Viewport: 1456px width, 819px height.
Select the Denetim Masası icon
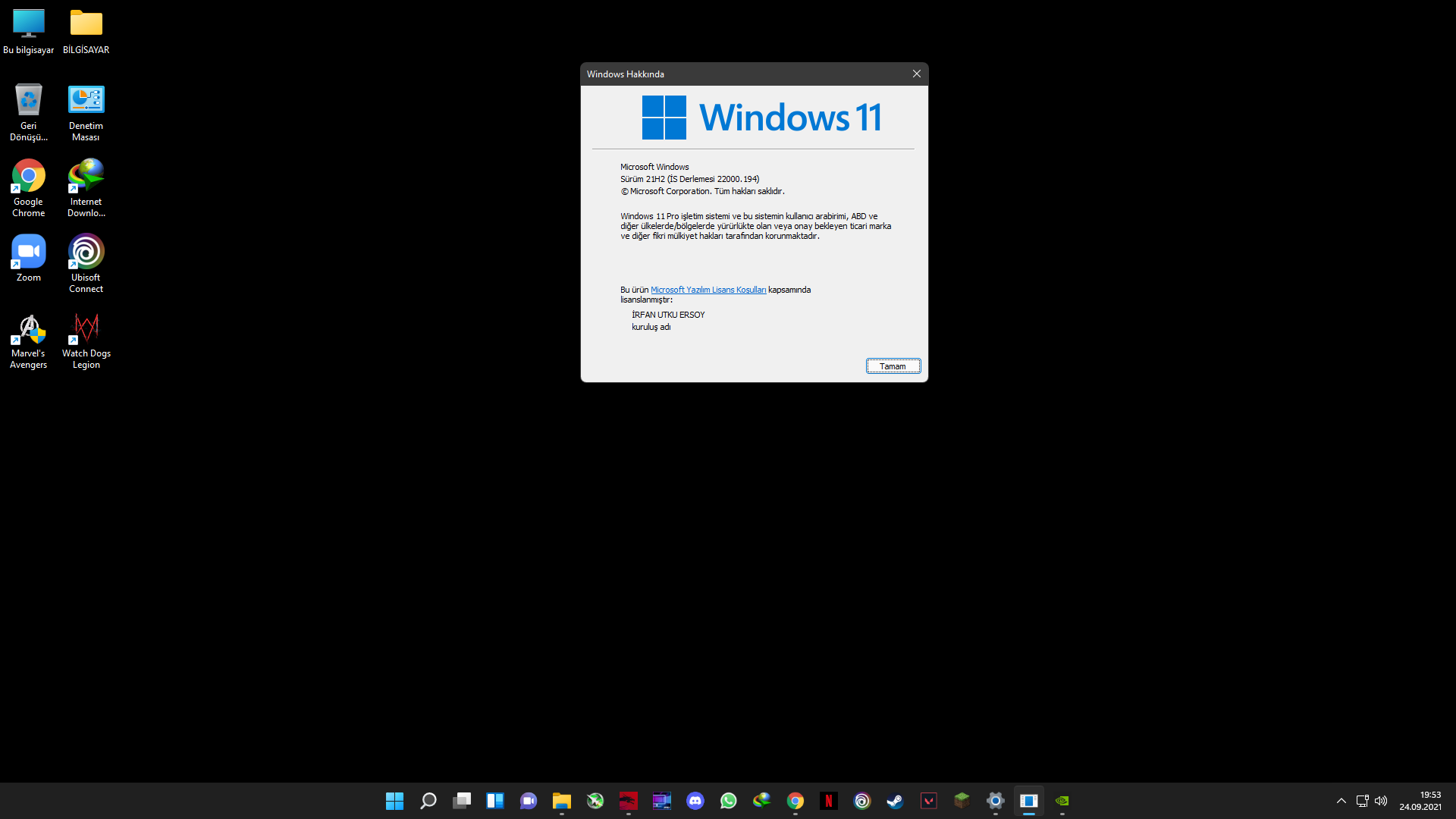pyautogui.click(x=86, y=111)
